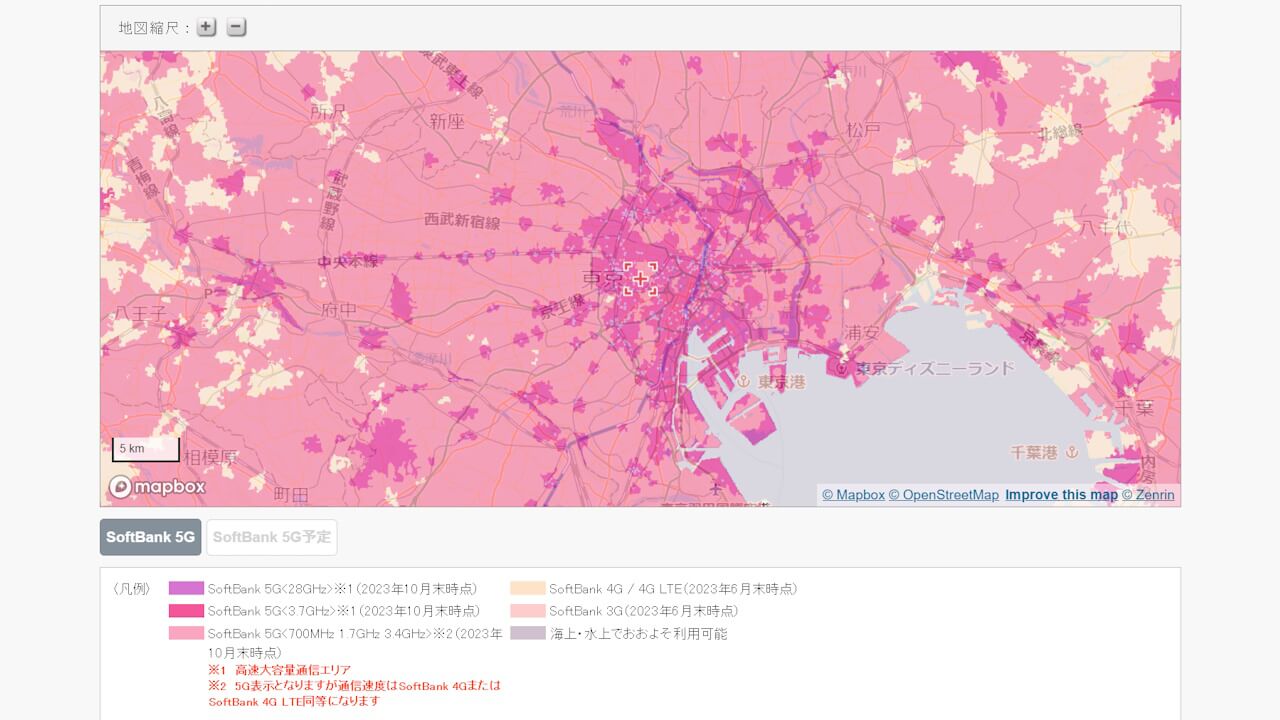Toggle display of 海上・水上 coverage legend entry

tap(526, 633)
